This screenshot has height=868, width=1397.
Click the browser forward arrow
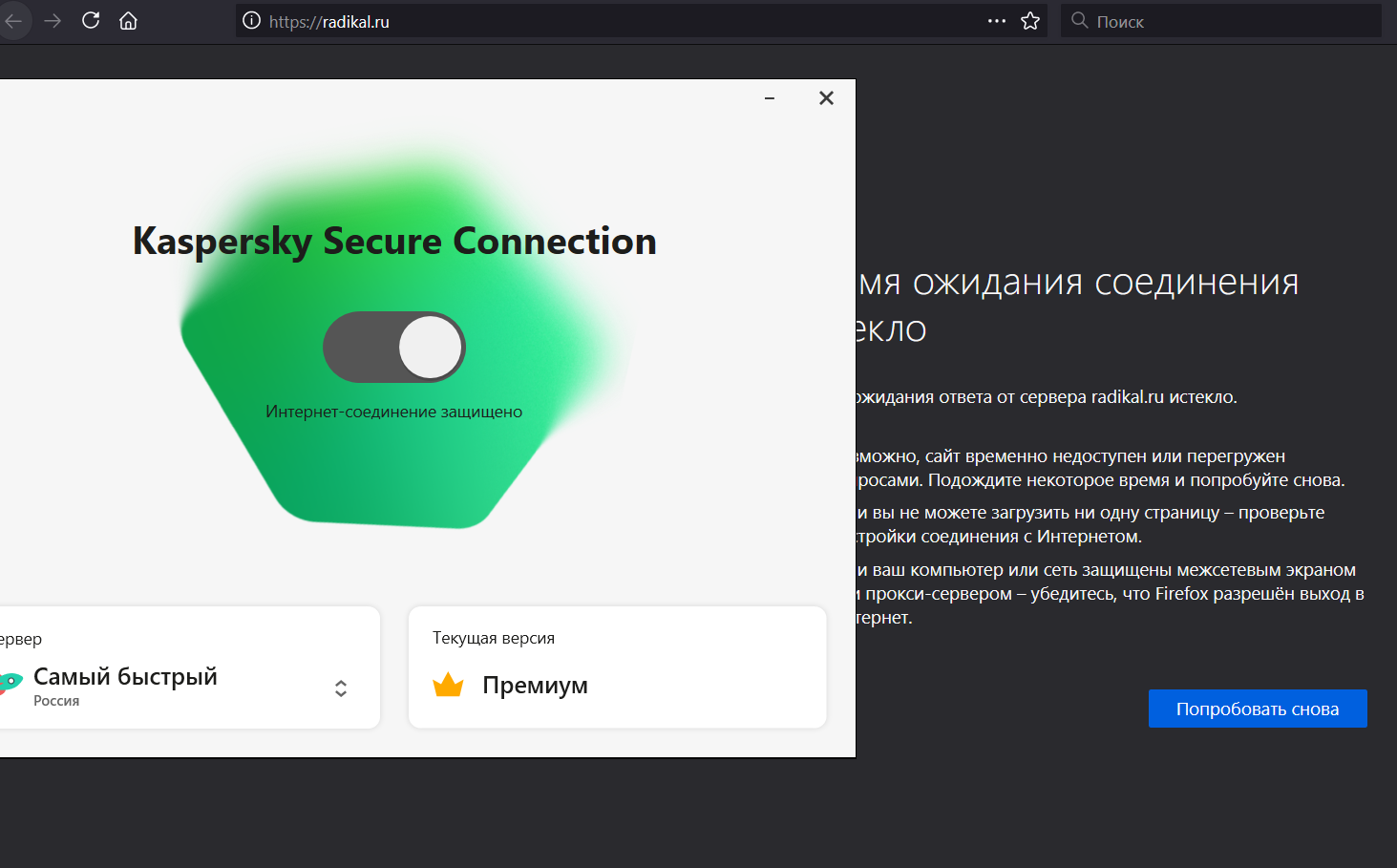click(x=53, y=21)
